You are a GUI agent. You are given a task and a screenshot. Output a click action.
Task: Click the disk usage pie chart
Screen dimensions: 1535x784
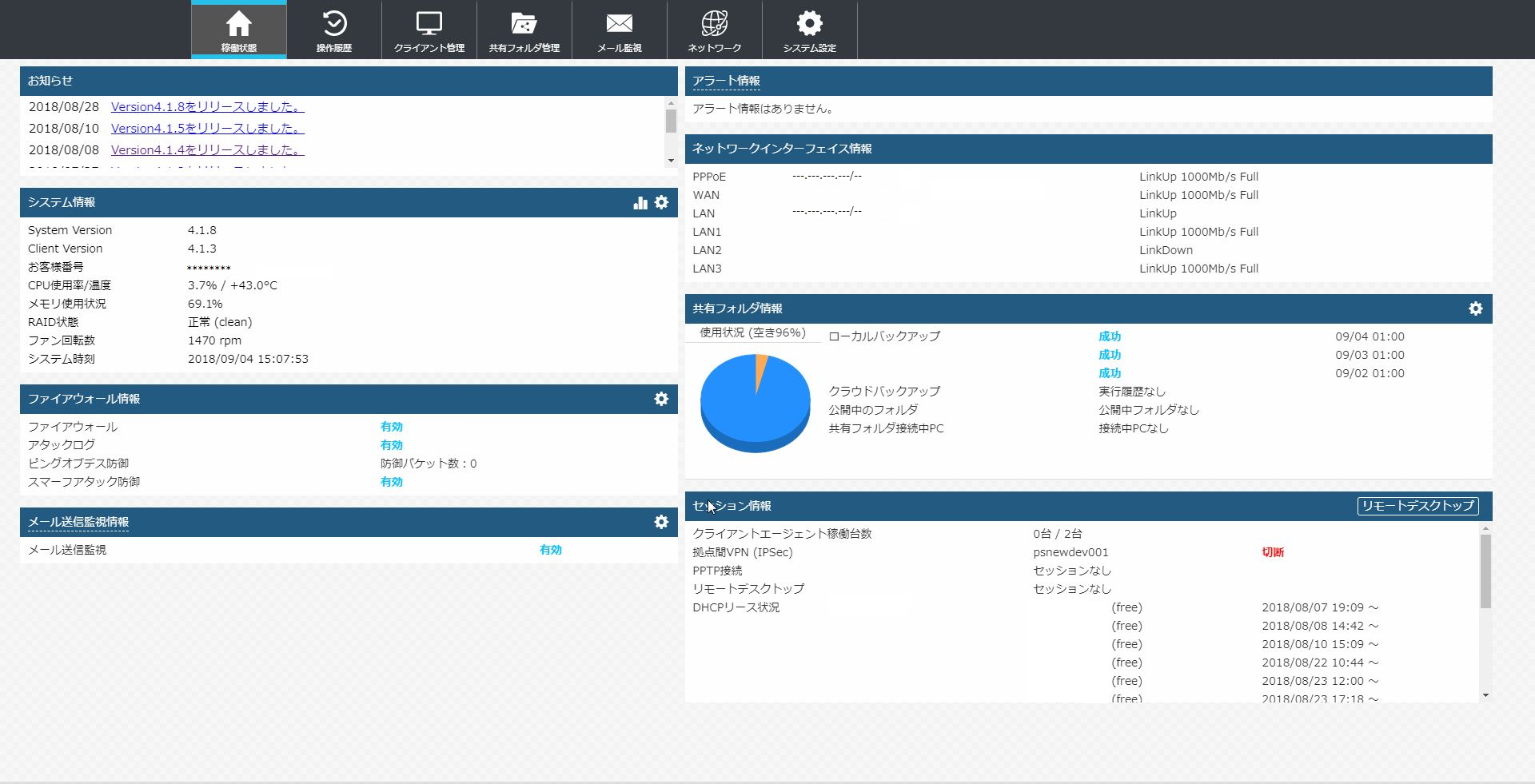(756, 403)
